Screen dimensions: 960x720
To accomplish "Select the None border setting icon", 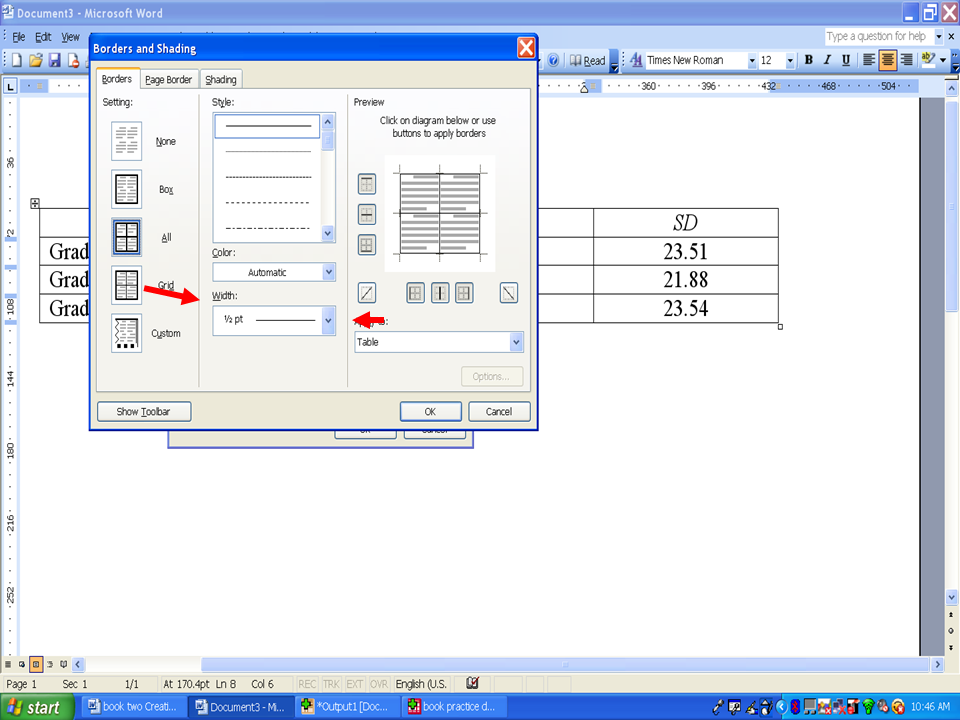I will [x=127, y=141].
